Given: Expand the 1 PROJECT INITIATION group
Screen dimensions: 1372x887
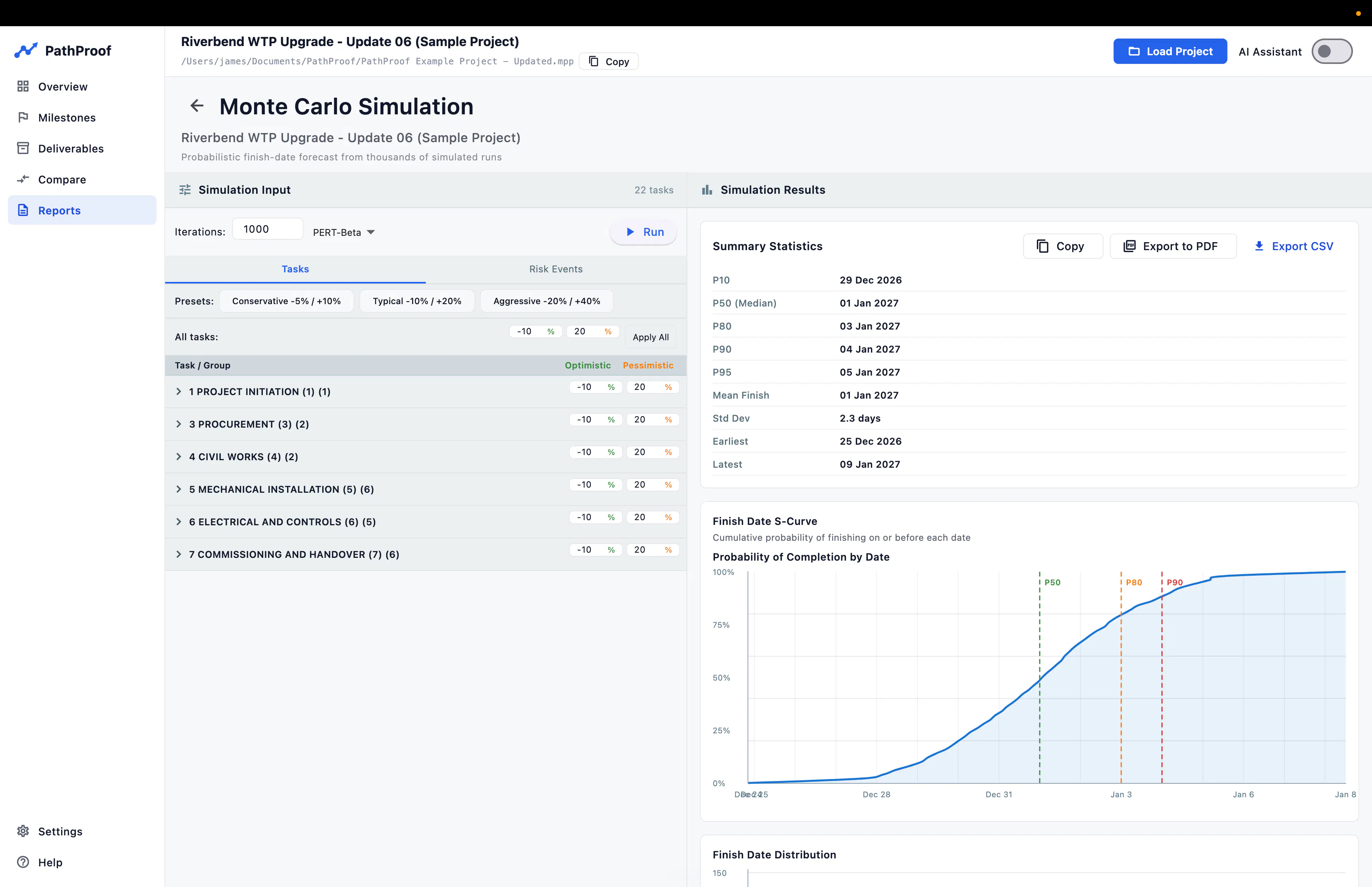Looking at the screenshot, I should coord(179,391).
